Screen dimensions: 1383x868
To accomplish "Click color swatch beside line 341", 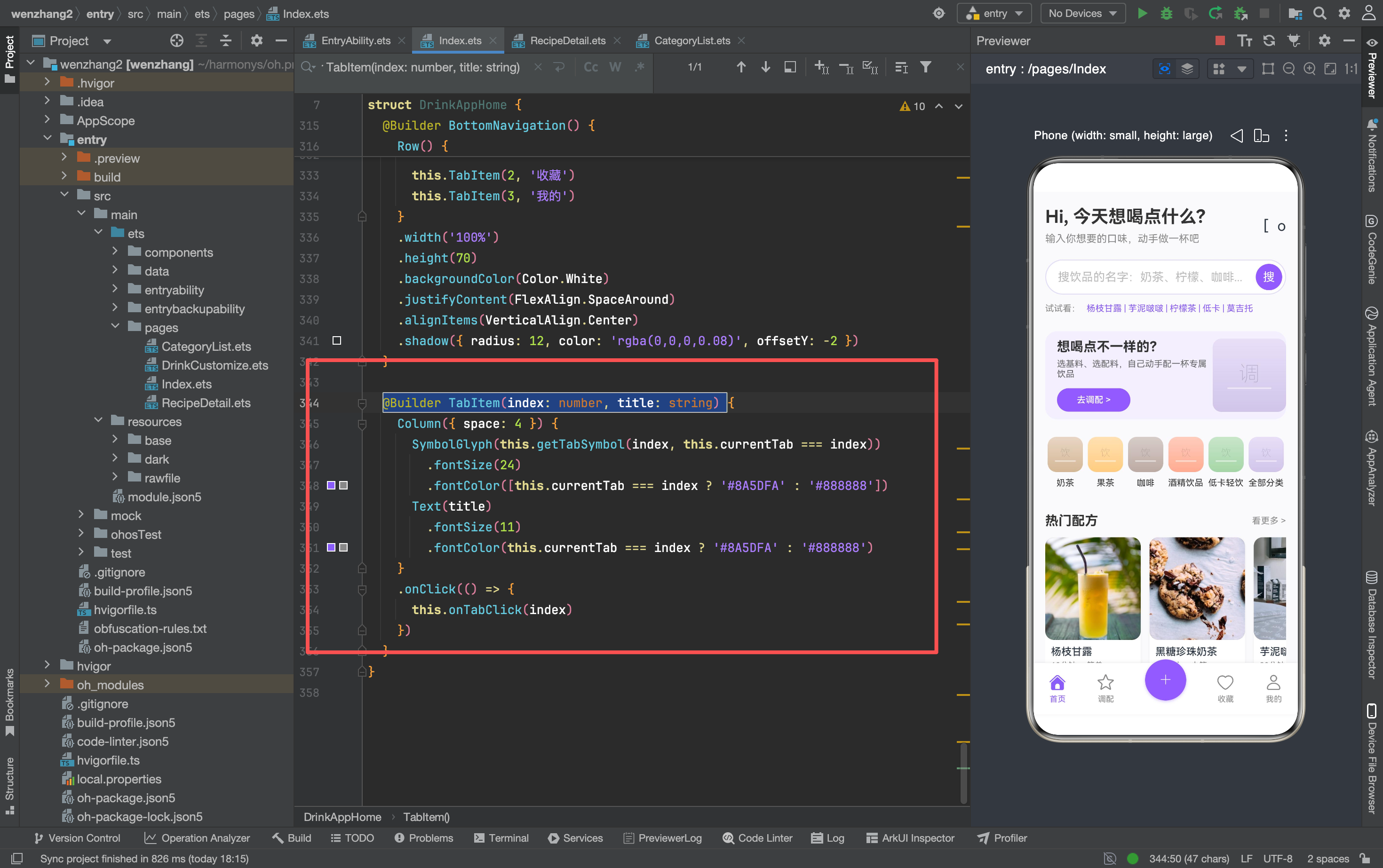I will [x=337, y=340].
